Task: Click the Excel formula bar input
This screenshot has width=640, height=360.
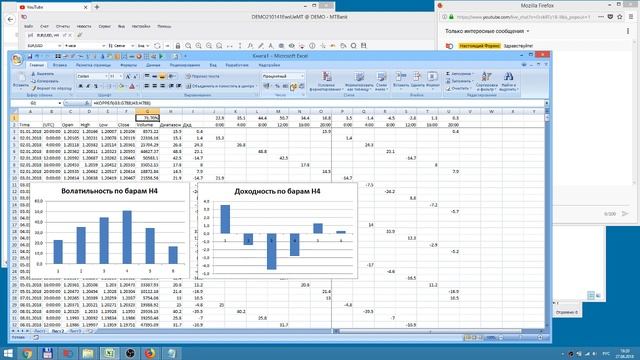Action: tap(318, 103)
